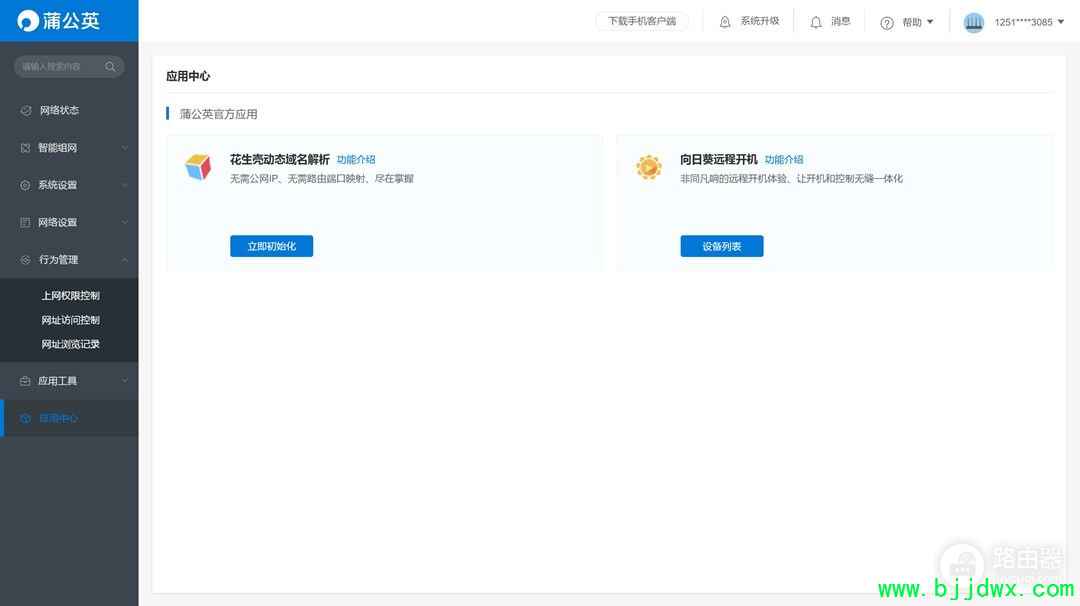
Task: Focus the sidebar search input field
Action: (69, 66)
